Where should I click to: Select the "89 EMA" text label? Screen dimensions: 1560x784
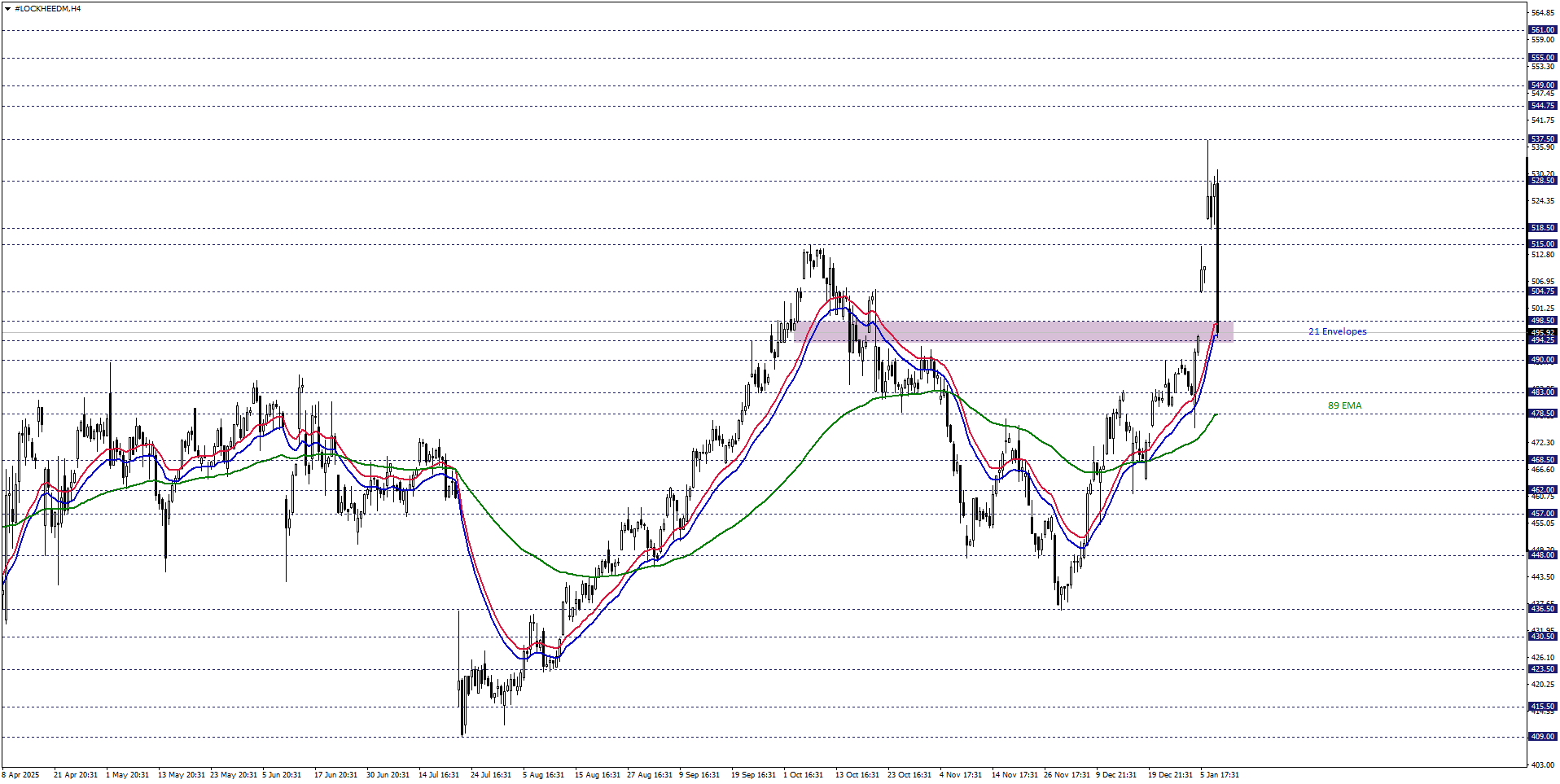point(1344,405)
